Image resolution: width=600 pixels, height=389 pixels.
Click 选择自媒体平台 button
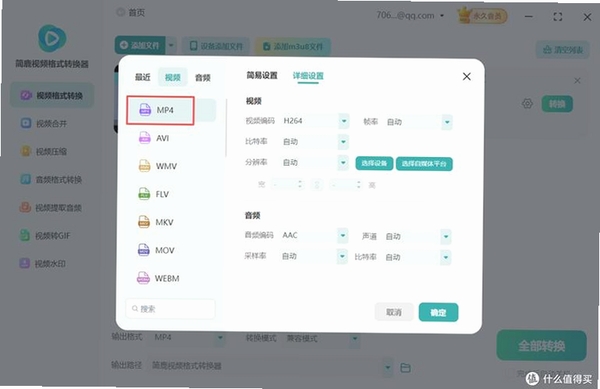click(x=424, y=164)
